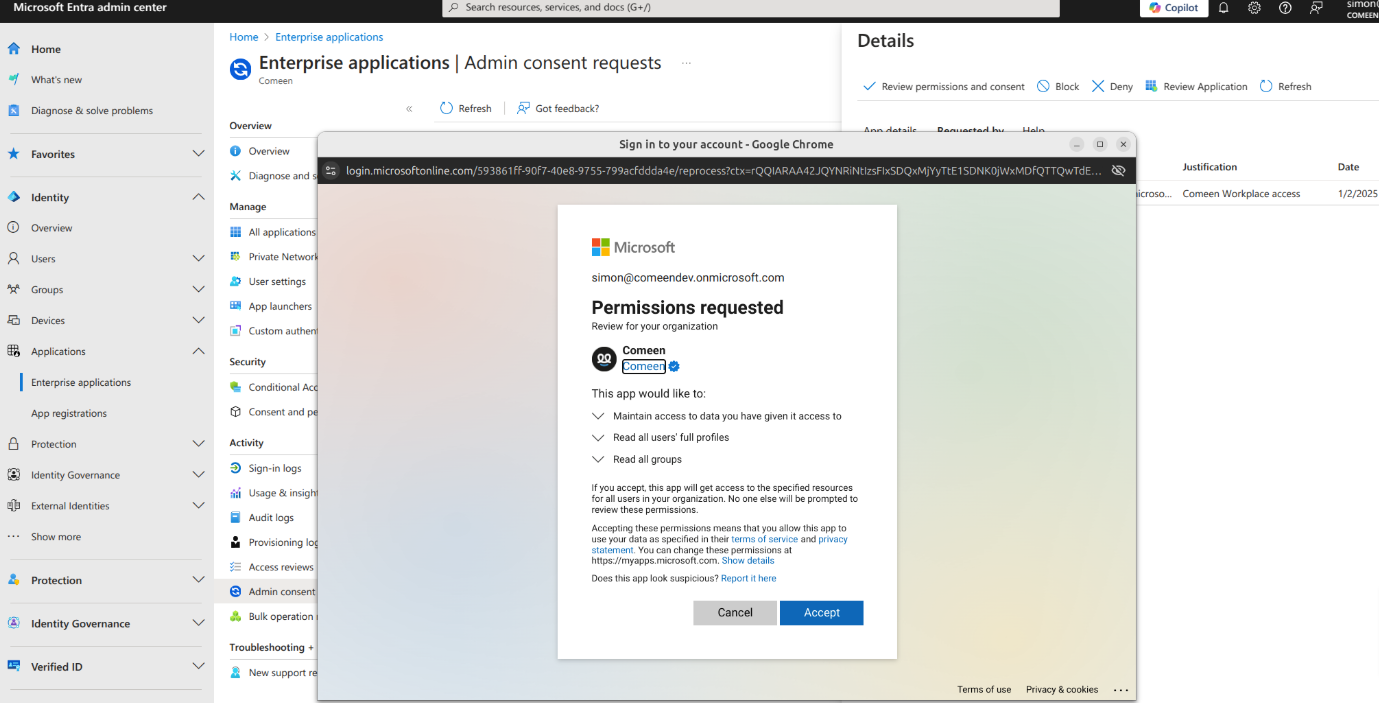
Task: Click the feedback icon in the top header
Action: click(1316, 8)
